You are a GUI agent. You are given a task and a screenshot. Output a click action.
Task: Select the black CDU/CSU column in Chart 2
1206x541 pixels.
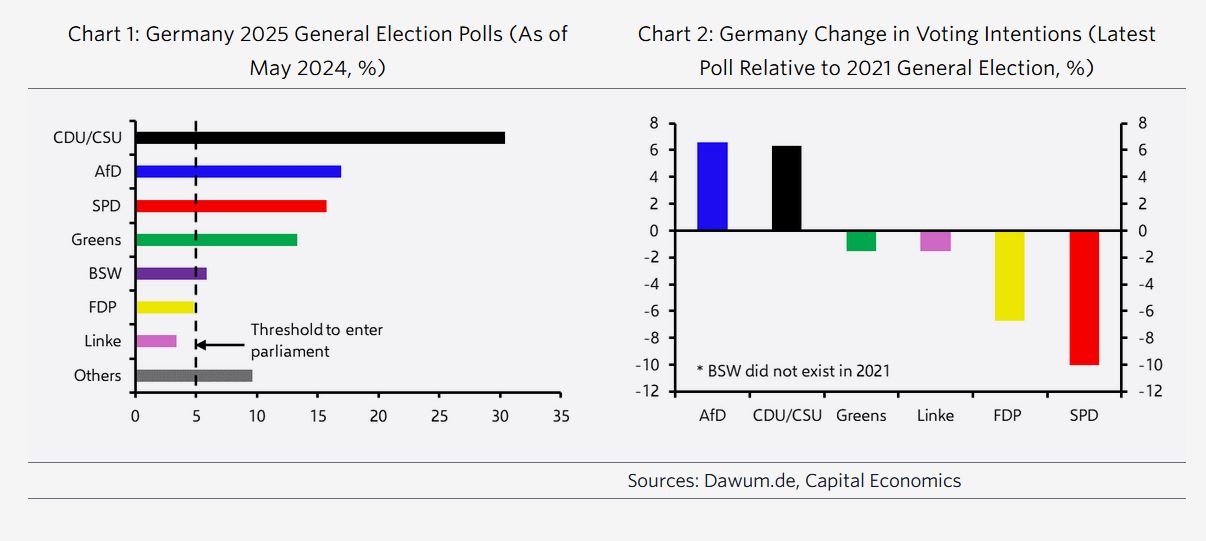[x=786, y=188]
